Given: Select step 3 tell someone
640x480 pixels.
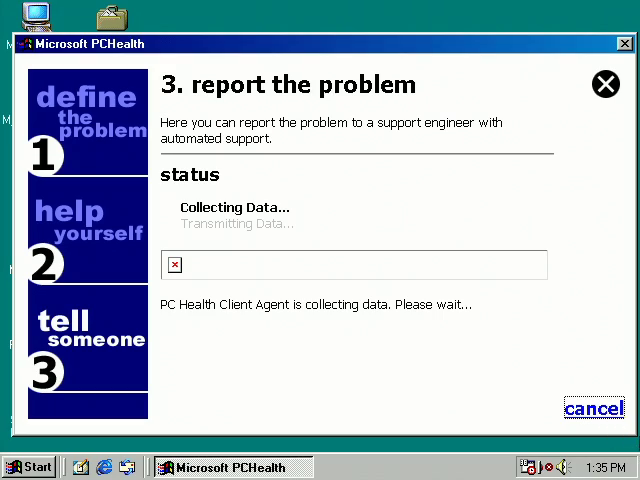Looking at the screenshot, I should coord(88,339).
